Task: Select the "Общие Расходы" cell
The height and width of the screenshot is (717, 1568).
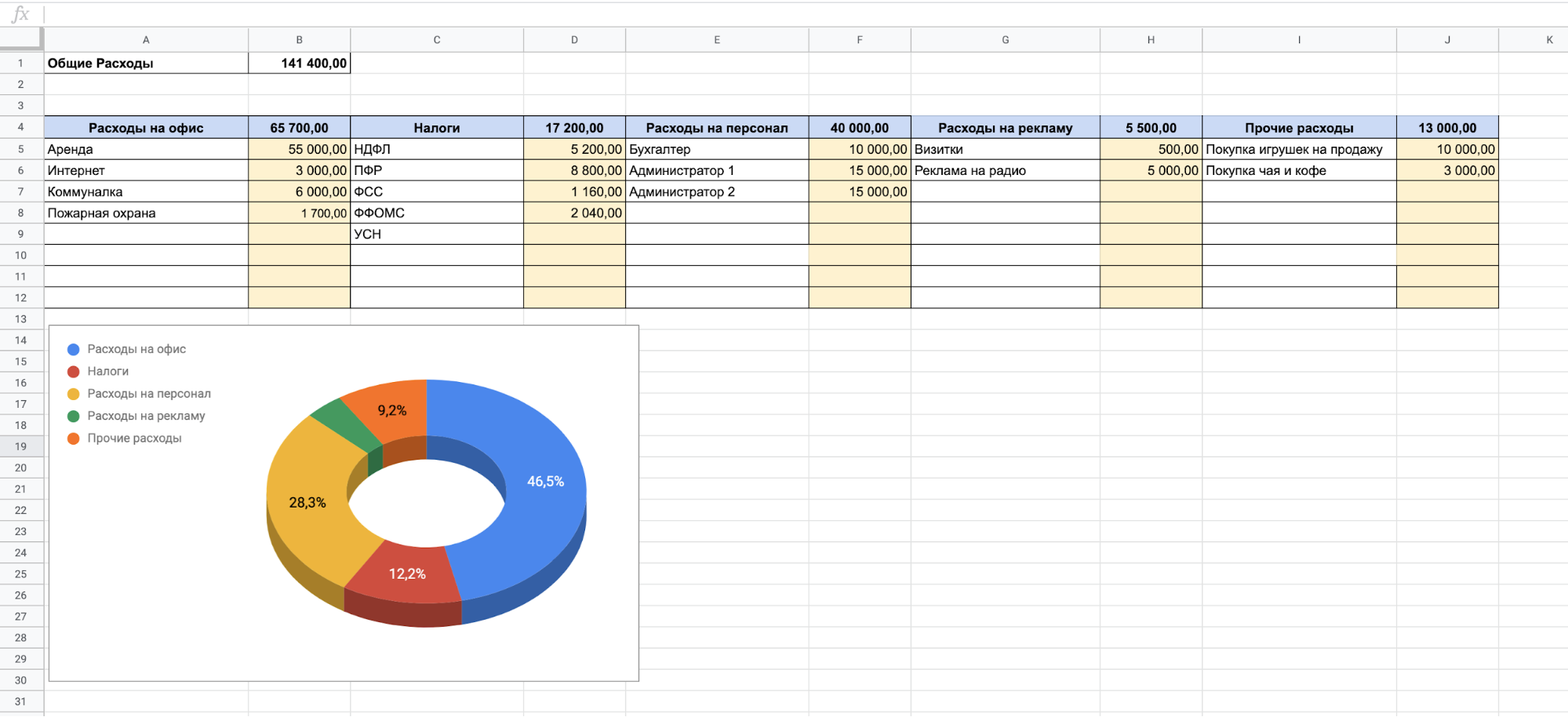Action: 146,64
